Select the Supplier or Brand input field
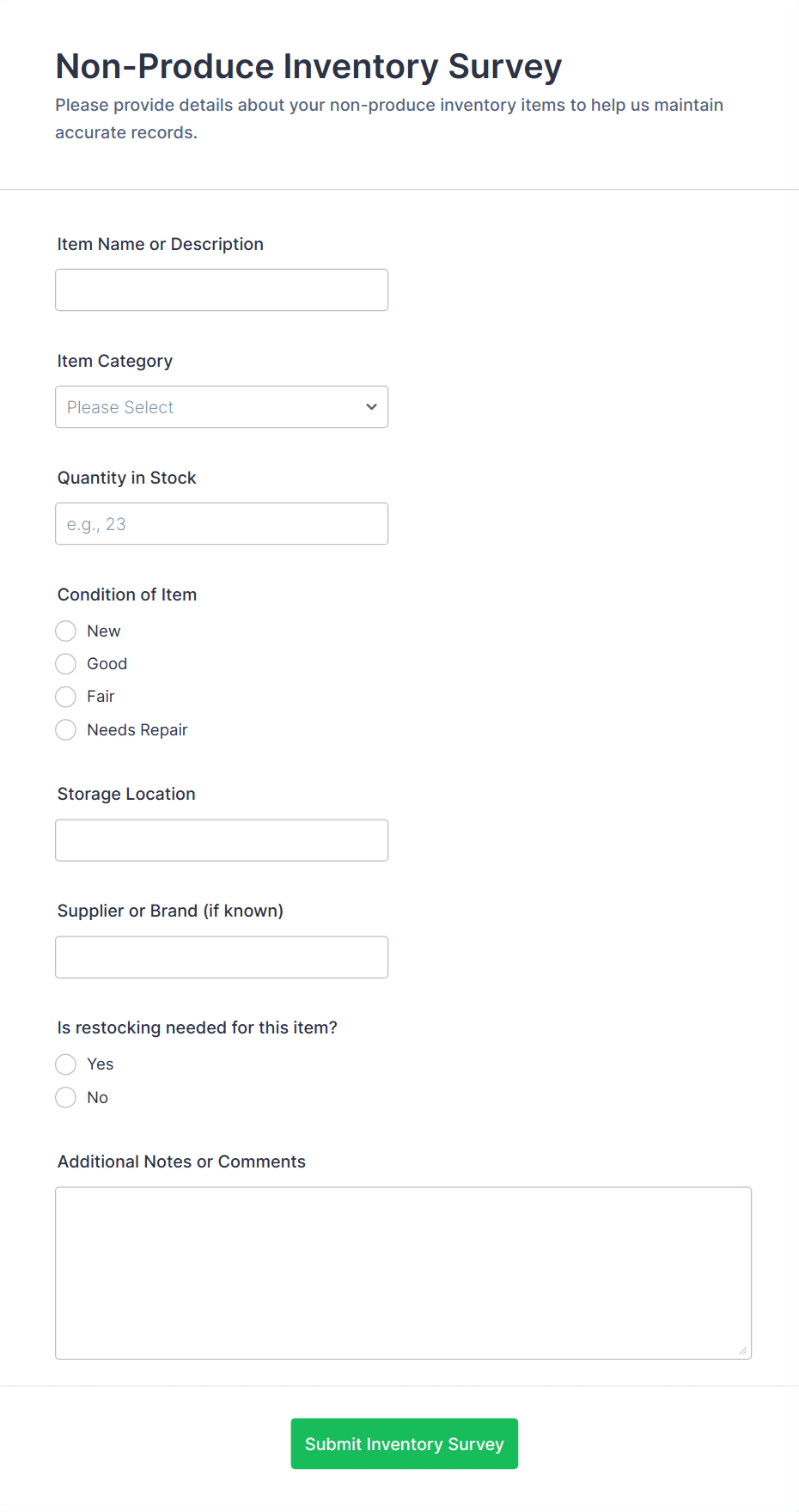799x1512 pixels. coord(222,956)
